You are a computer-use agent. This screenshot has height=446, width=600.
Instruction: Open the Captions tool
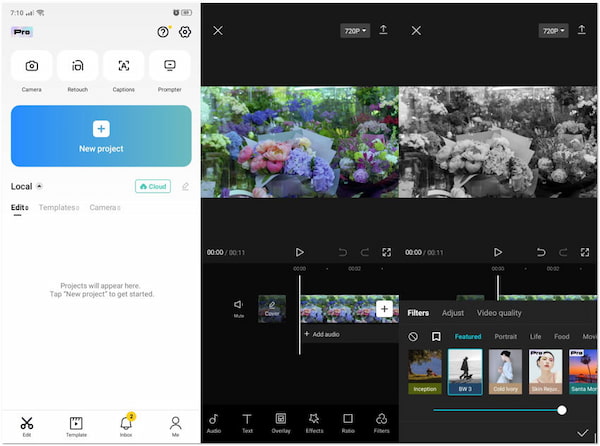pos(124,66)
